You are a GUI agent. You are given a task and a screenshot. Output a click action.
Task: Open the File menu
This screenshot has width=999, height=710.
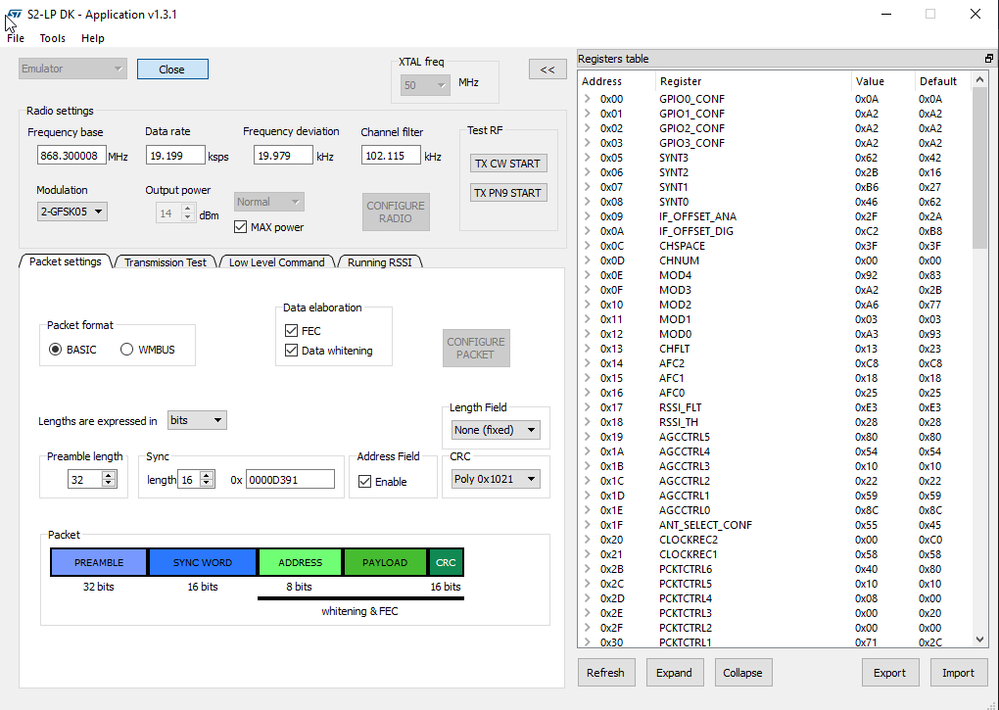15,38
